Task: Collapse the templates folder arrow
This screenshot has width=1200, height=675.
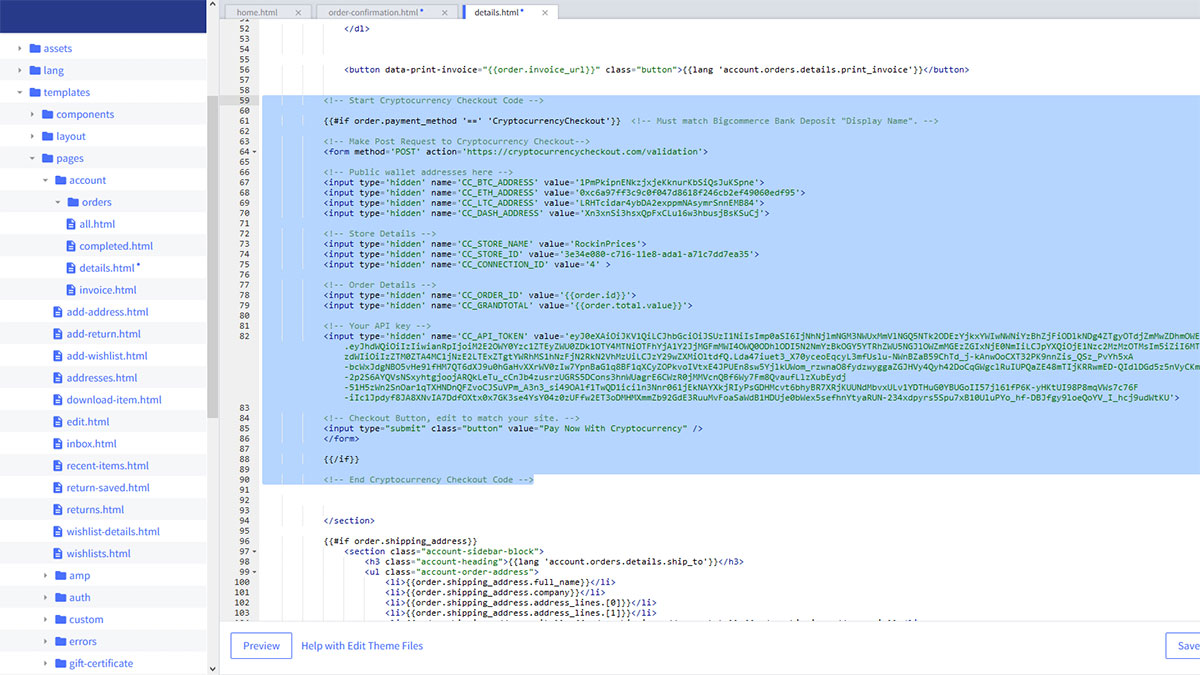Action: (20, 92)
